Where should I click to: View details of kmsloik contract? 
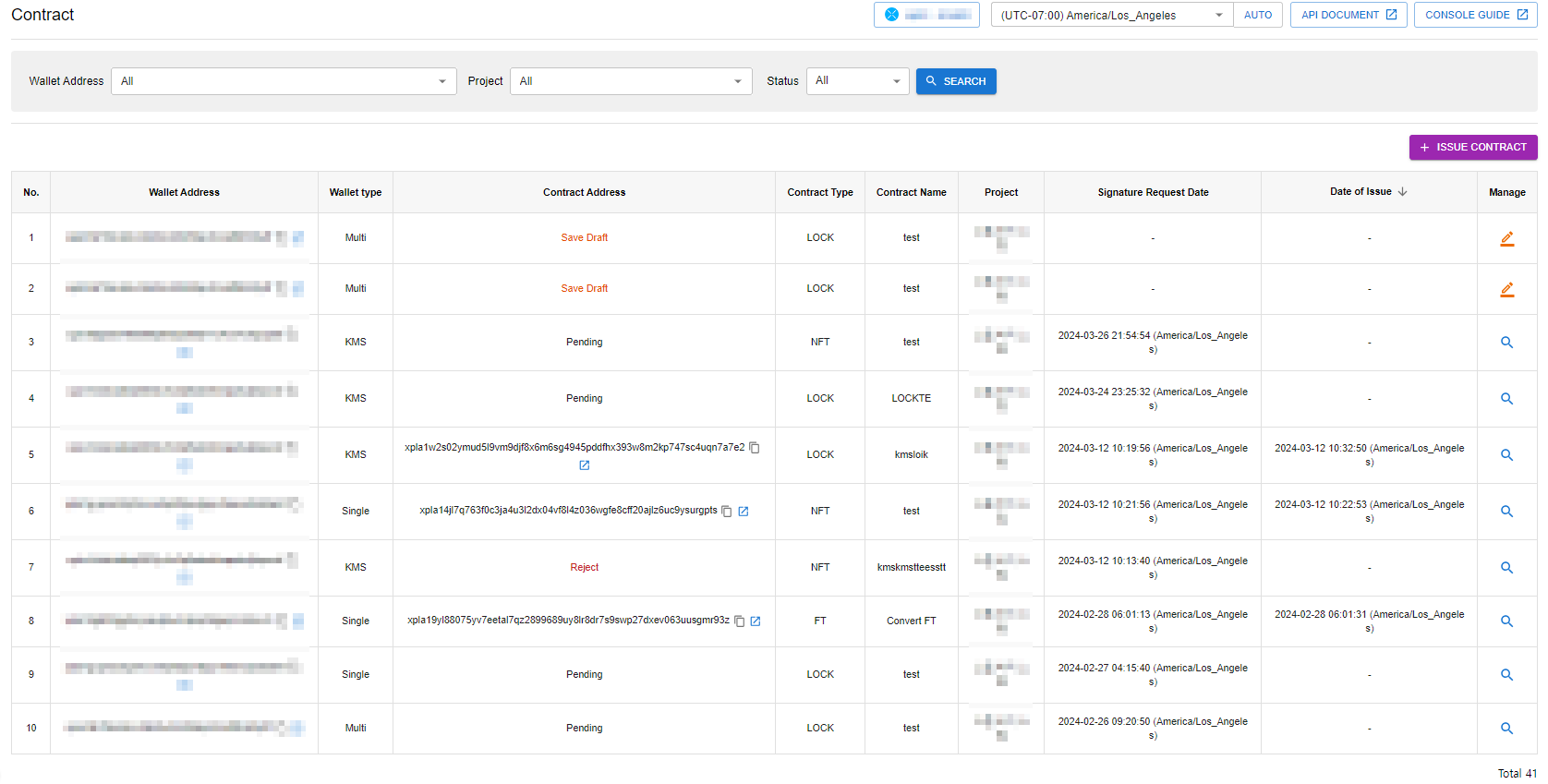(1506, 455)
